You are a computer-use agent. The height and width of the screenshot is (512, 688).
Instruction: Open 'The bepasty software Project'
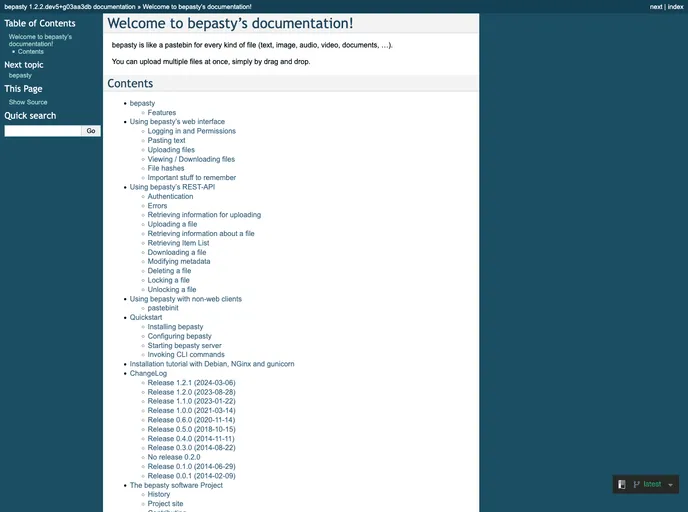pos(176,485)
